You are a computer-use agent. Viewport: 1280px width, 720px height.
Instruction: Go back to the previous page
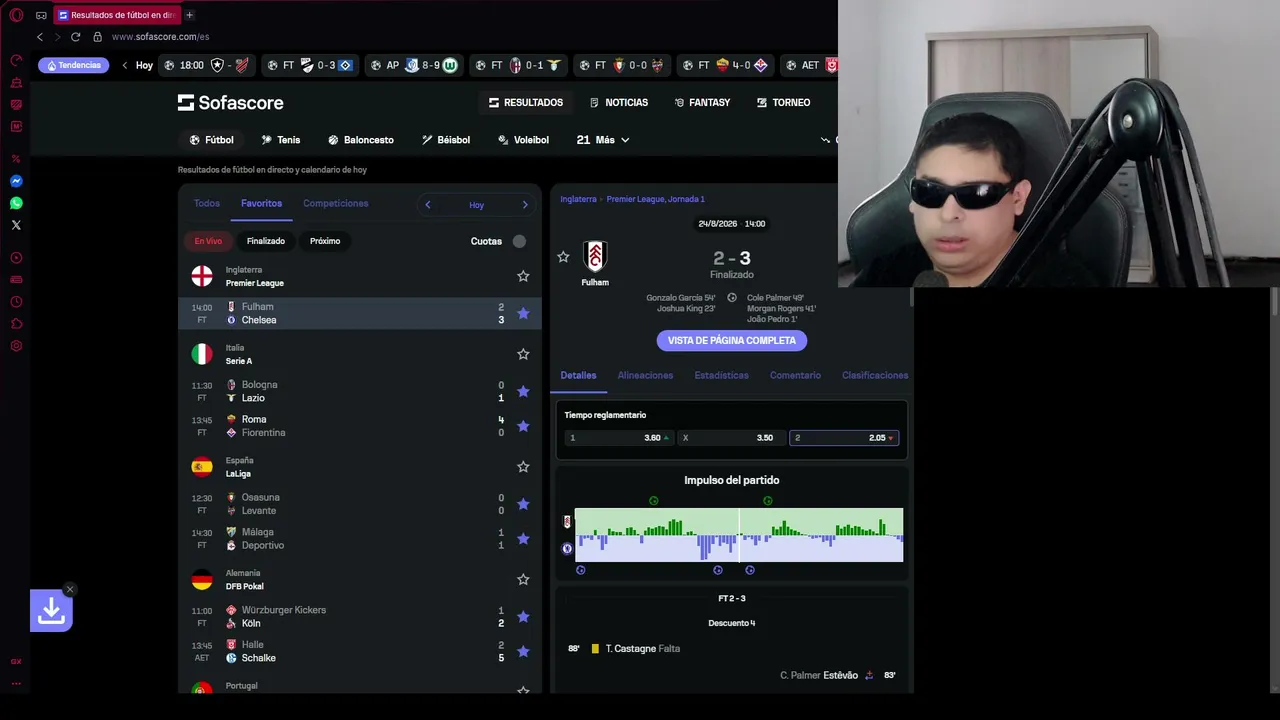coord(40,37)
